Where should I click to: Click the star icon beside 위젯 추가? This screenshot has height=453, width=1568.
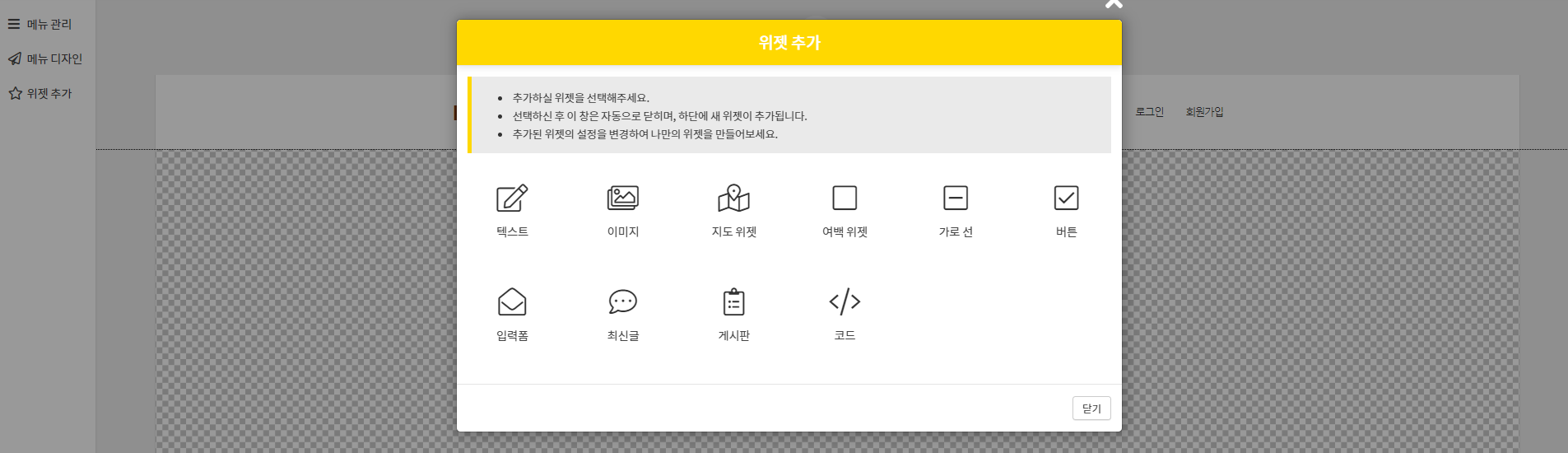point(15,93)
